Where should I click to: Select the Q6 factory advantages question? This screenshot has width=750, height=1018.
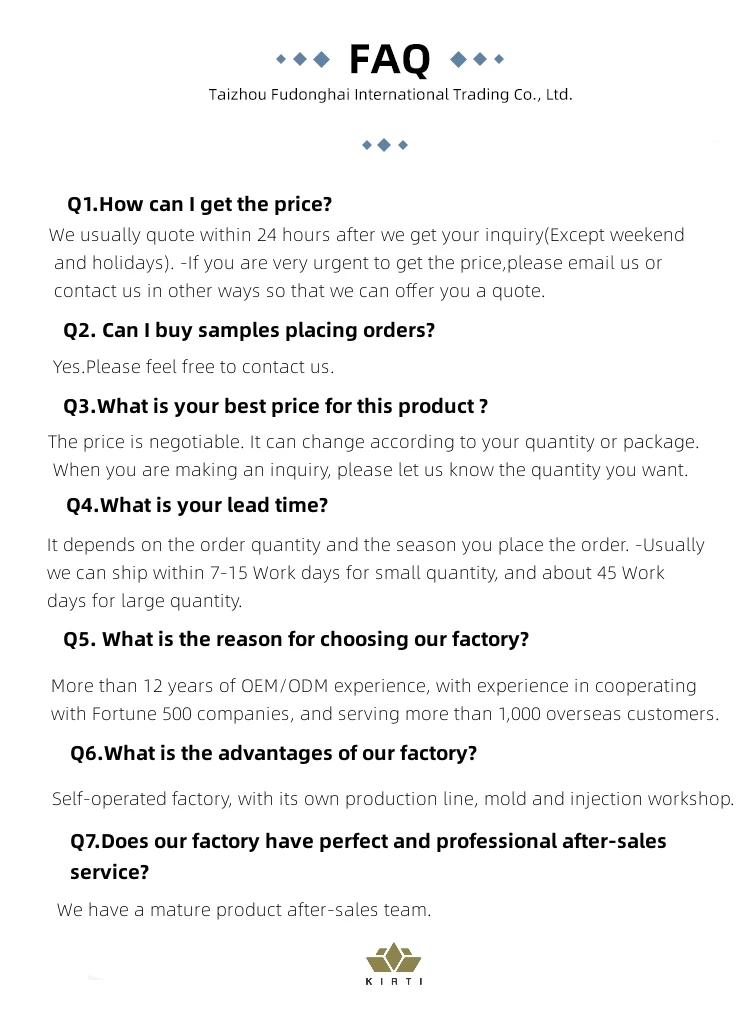click(x=273, y=753)
